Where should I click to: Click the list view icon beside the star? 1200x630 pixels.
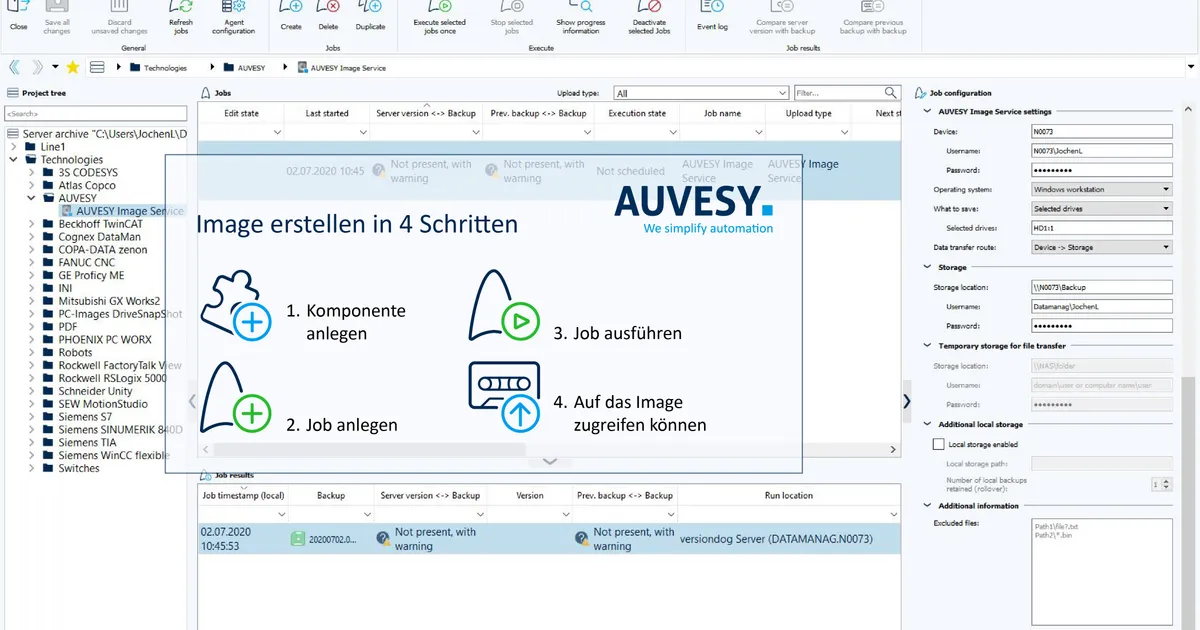(x=97, y=68)
